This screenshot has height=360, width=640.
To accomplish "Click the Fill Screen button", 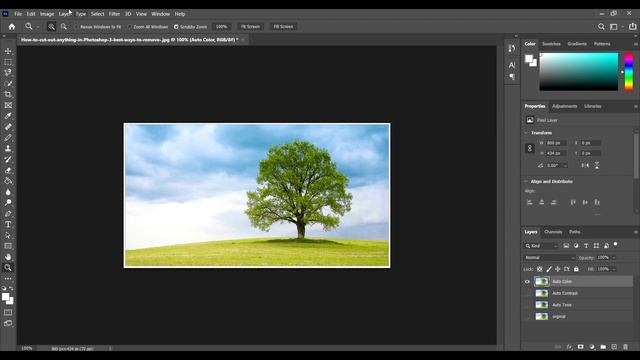I will [x=283, y=27].
